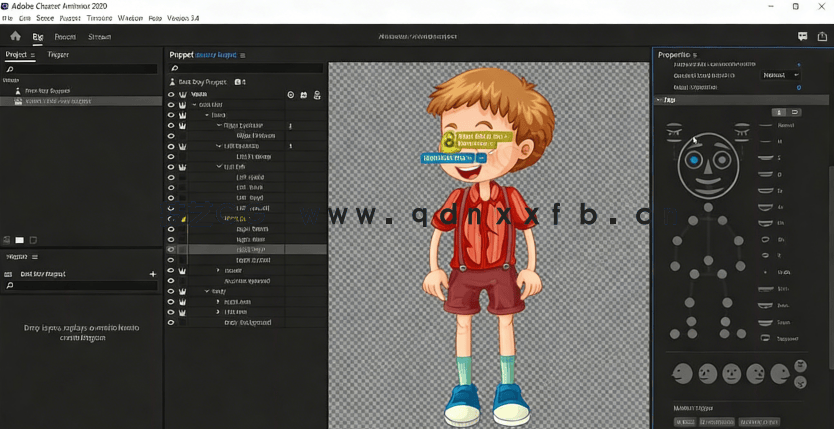Switch to the Stream workspace tab

99,37
